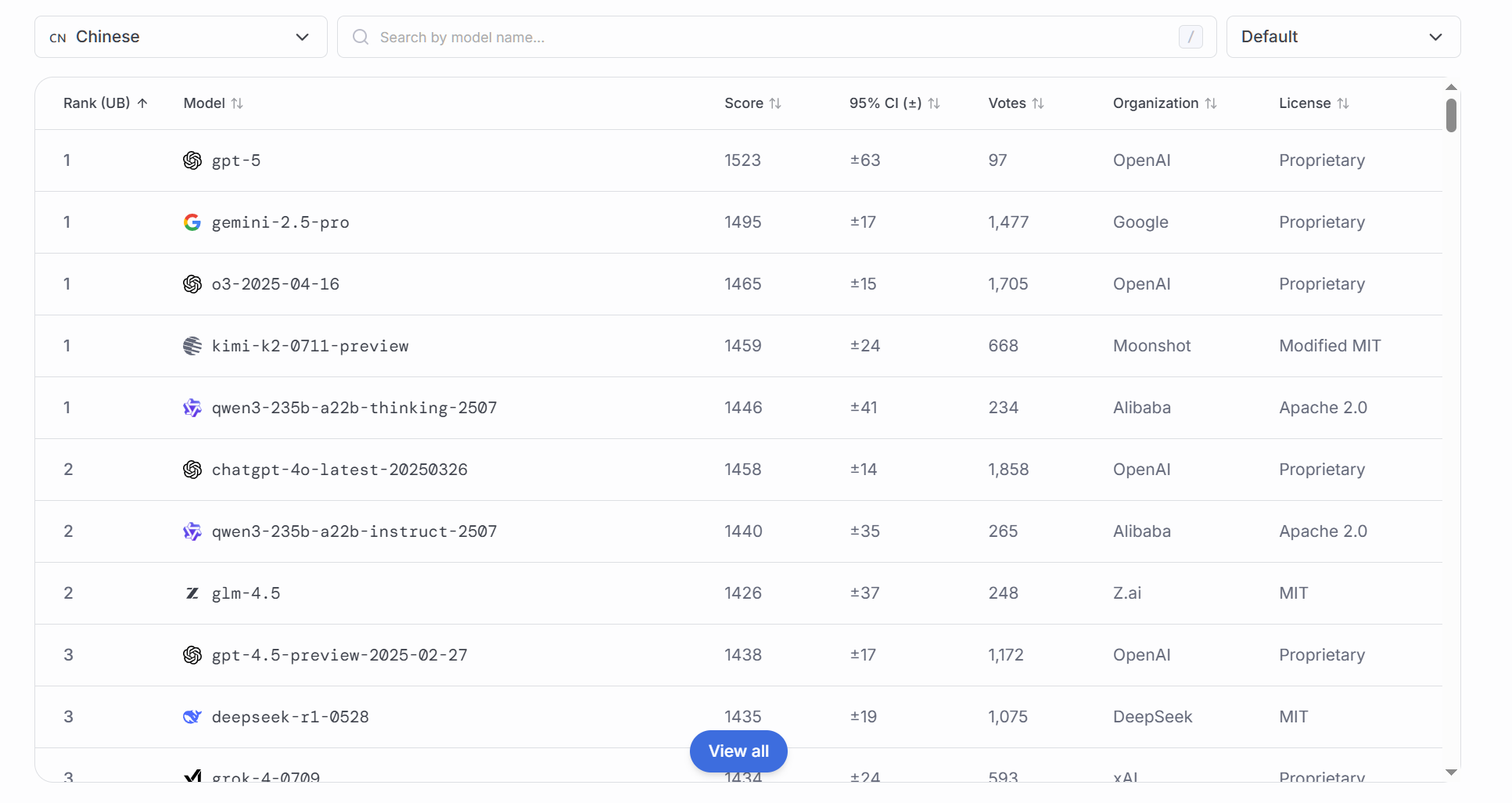
Task: Click the magnifier icon in search box
Action: 361,37
